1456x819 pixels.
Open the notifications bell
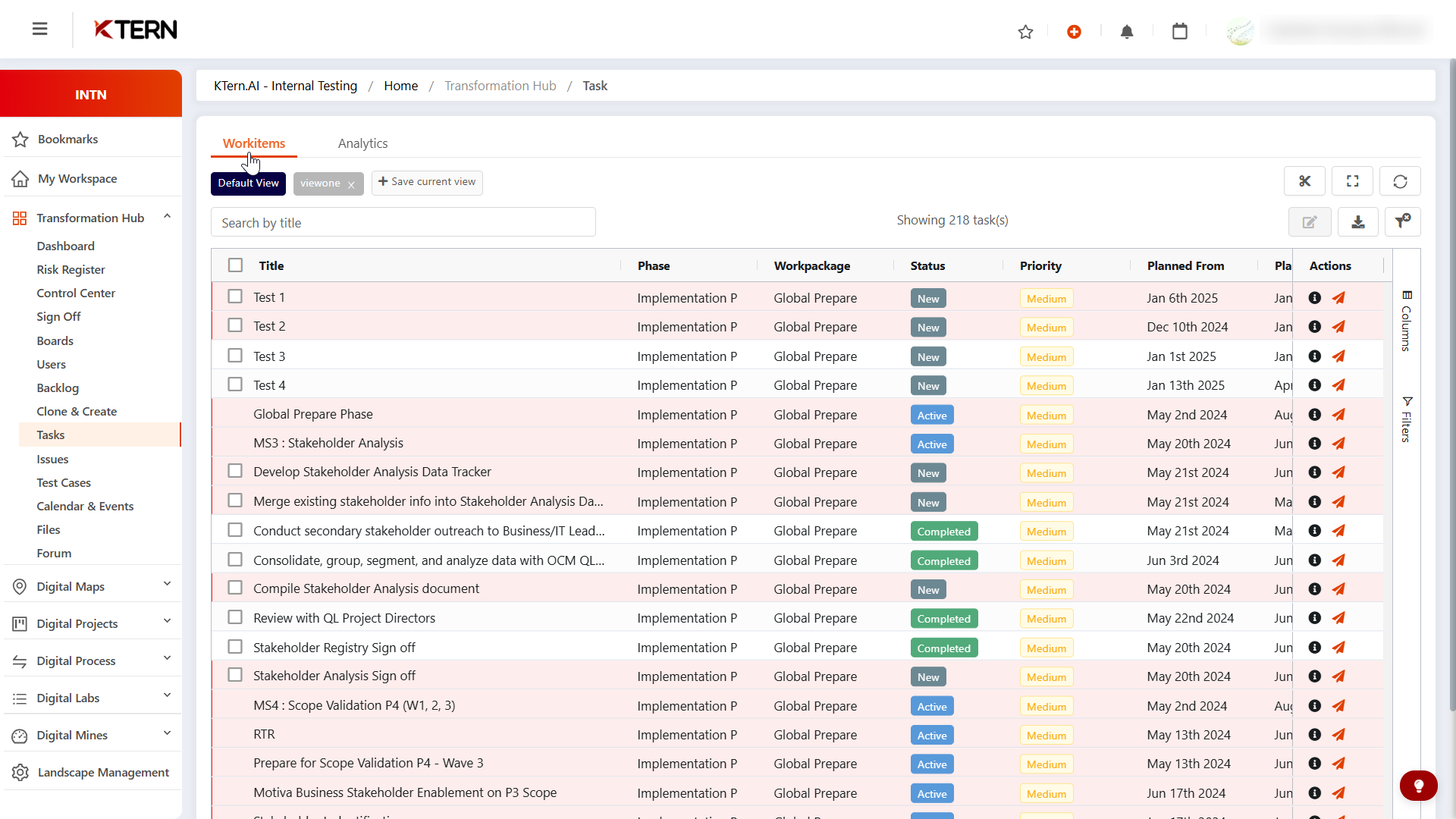click(x=1127, y=32)
